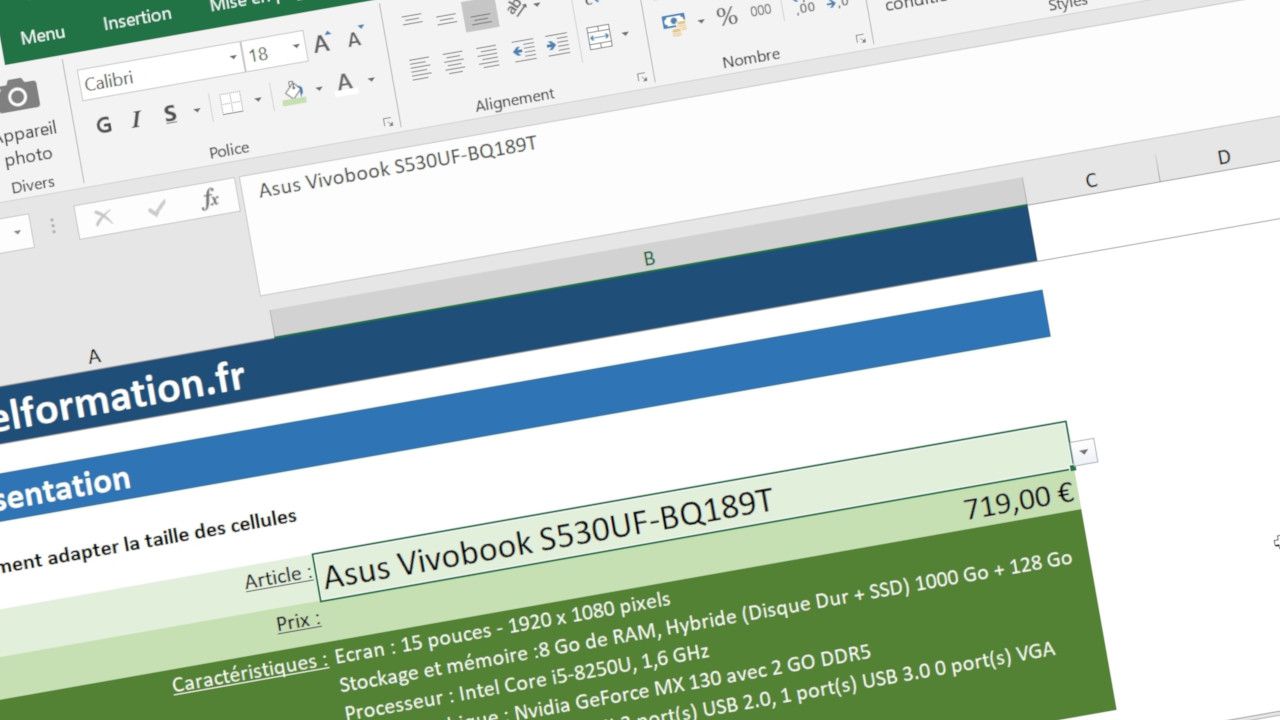The image size is (1280, 720).
Task: Decrease the cell indent
Action: click(x=523, y=50)
